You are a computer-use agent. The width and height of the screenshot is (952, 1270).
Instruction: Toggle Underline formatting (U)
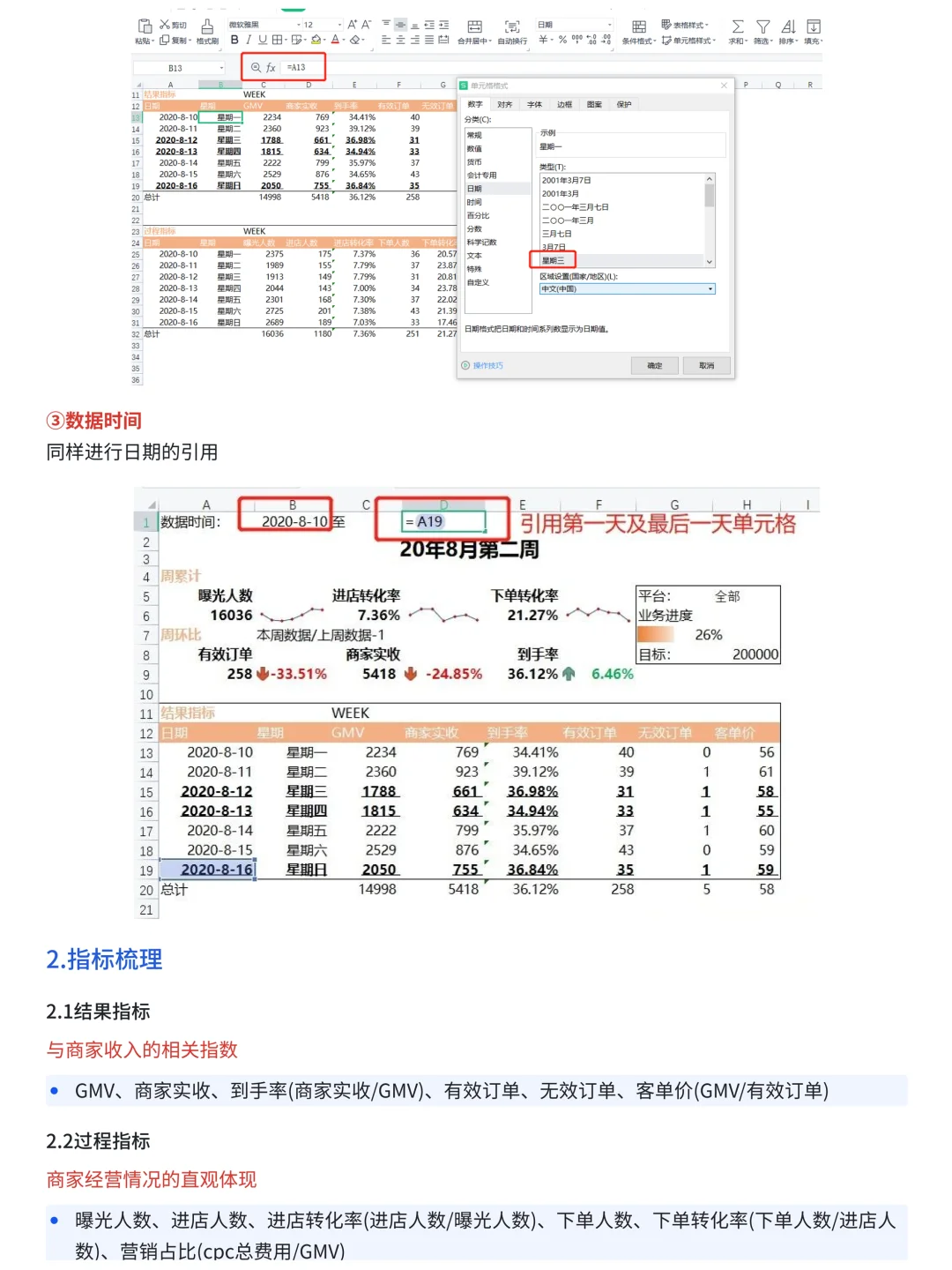[x=262, y=40]
